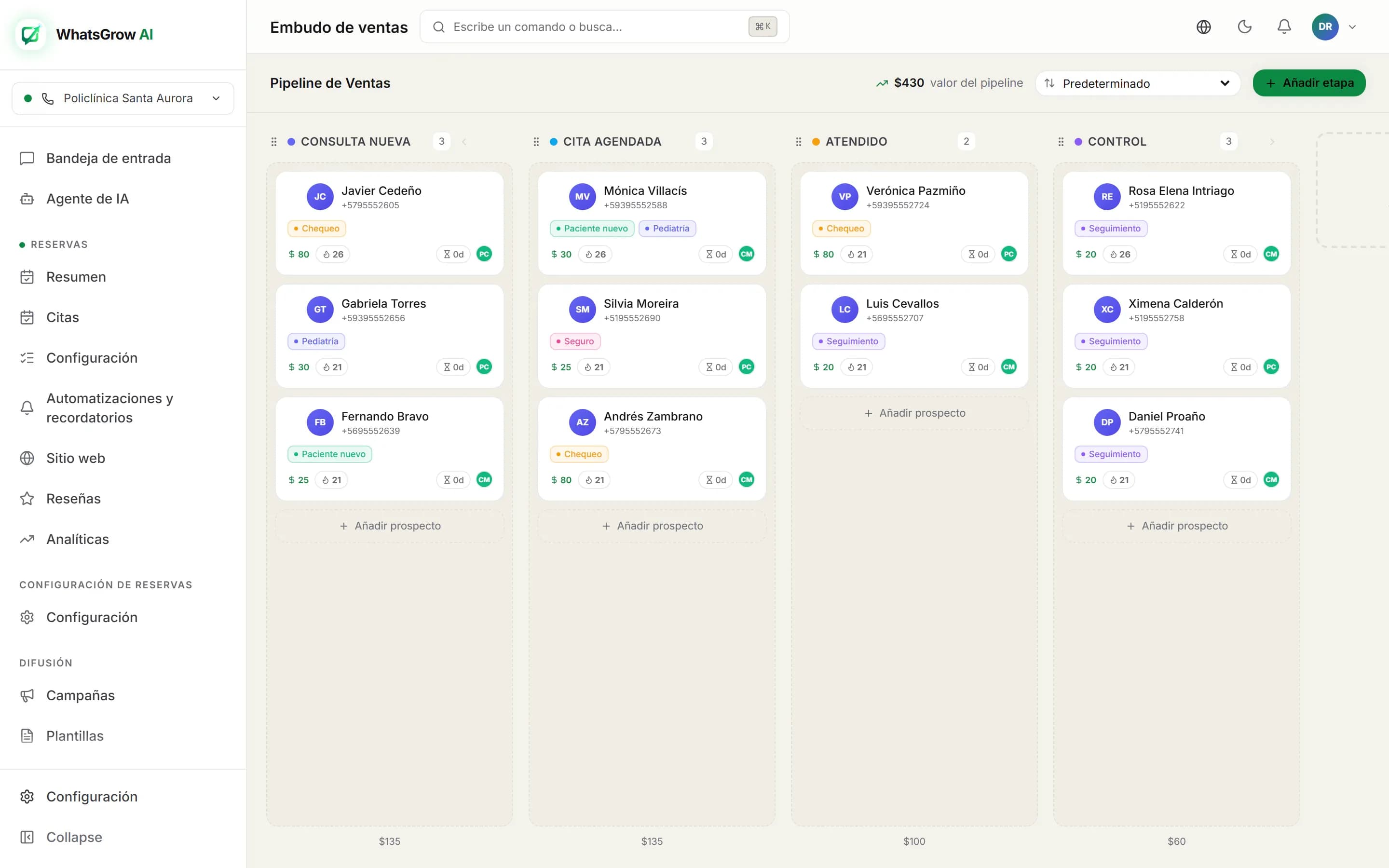The width and height of the screenshot is (1389, 868).
Task: Click the drag handle of CONSULTA NUEVA column
Action: (274, 142)
